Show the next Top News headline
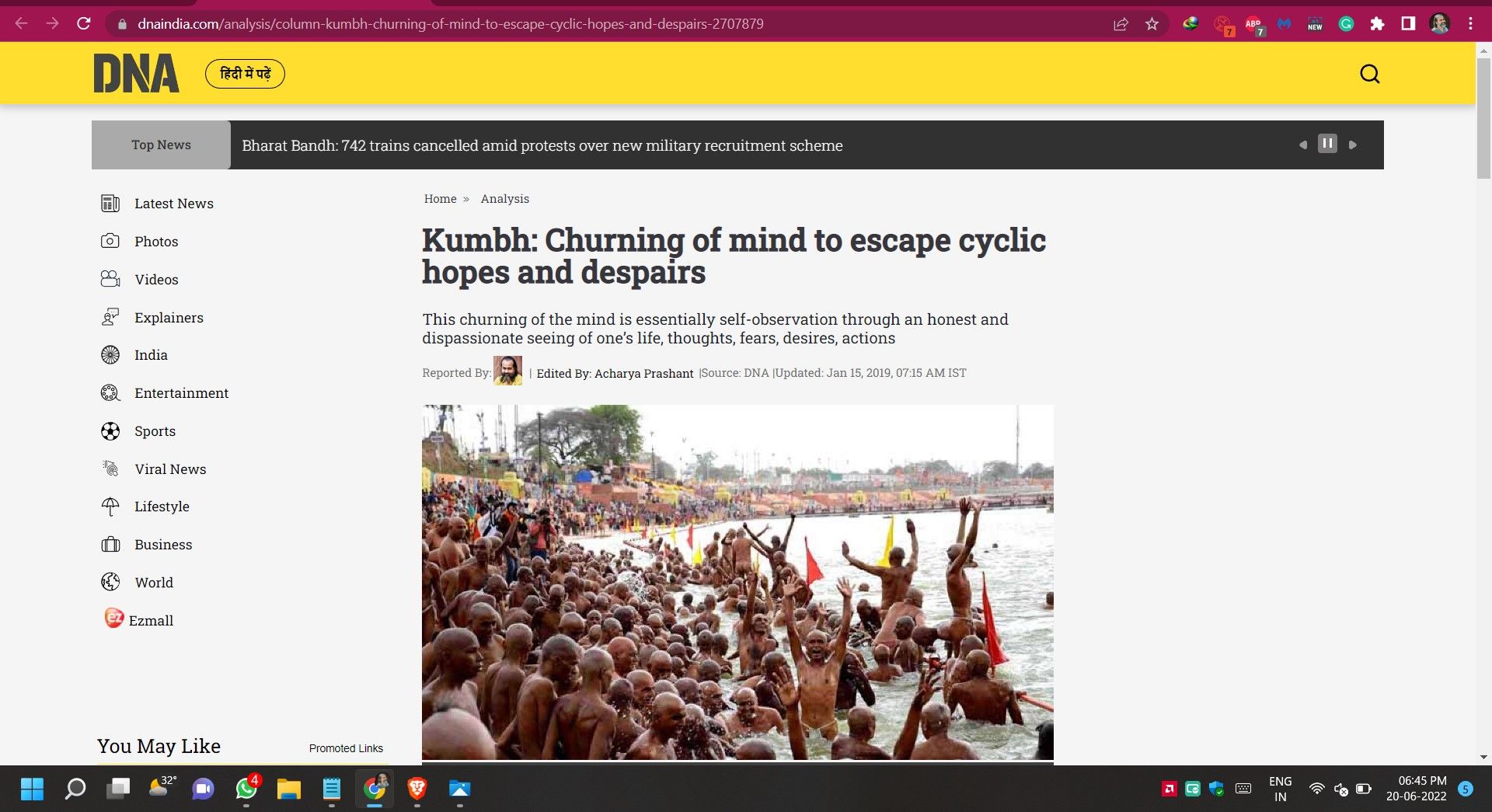The image size is (1492, 812). [x=1353, y=145]
